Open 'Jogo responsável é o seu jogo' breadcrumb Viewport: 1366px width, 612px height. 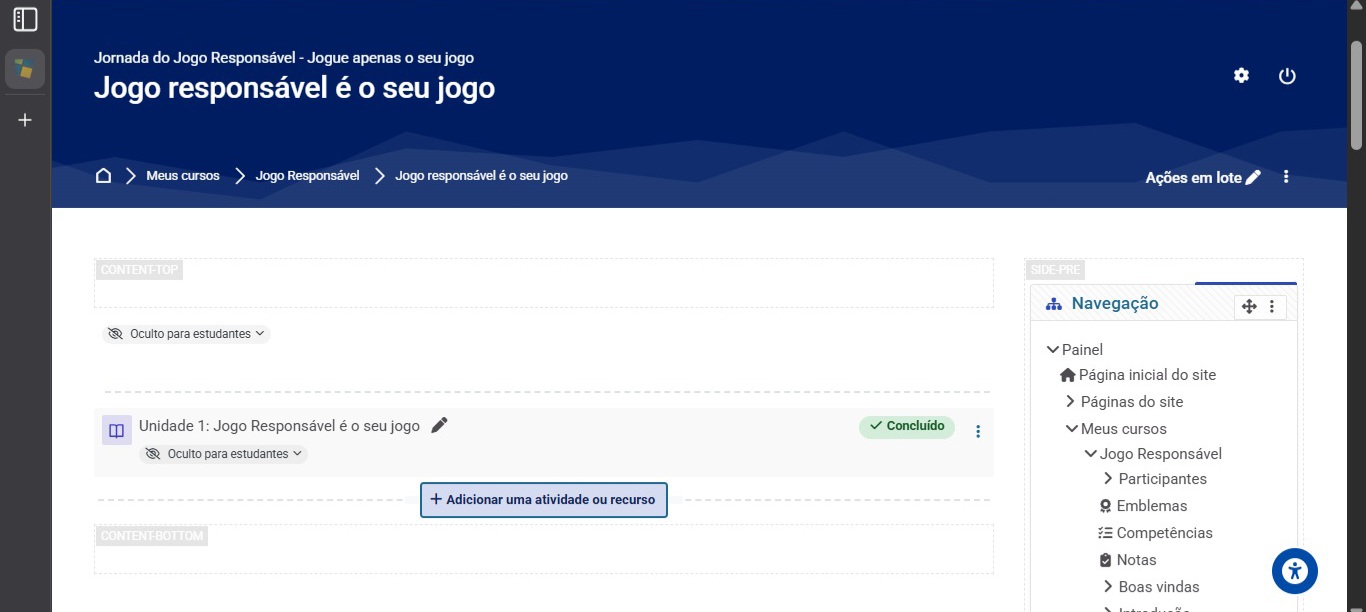pos(482,176)
